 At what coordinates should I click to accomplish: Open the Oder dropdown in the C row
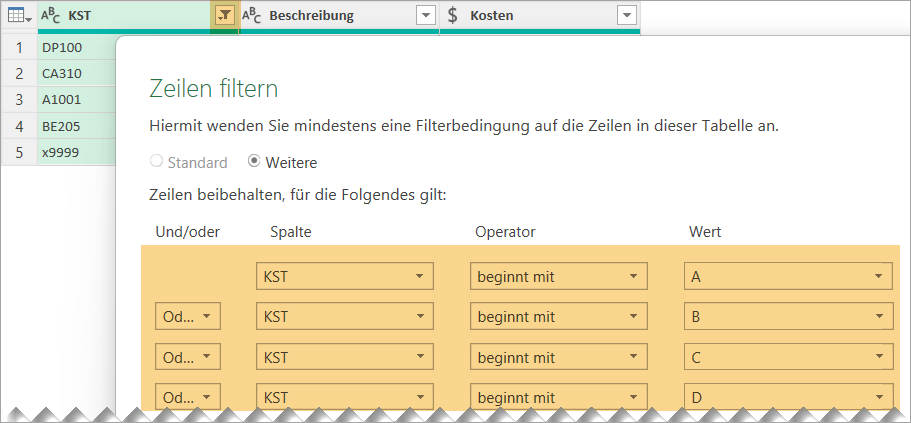tap(188, 356)
